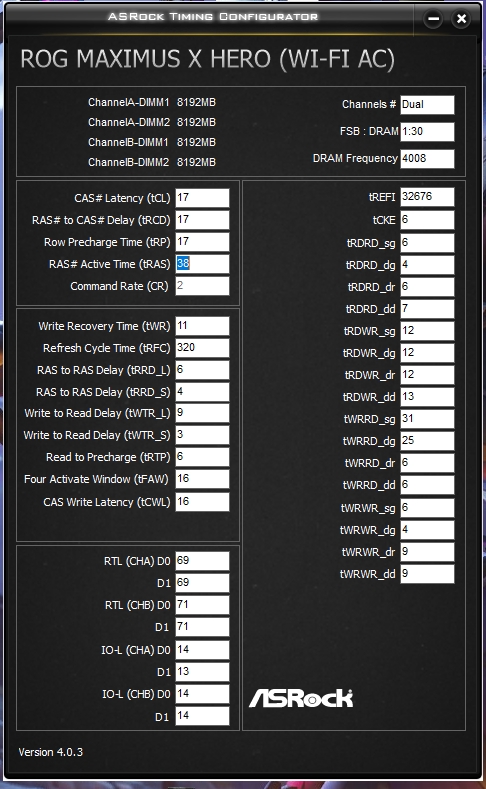Select the Channels # field showing Dual

[x=427, y=105]
